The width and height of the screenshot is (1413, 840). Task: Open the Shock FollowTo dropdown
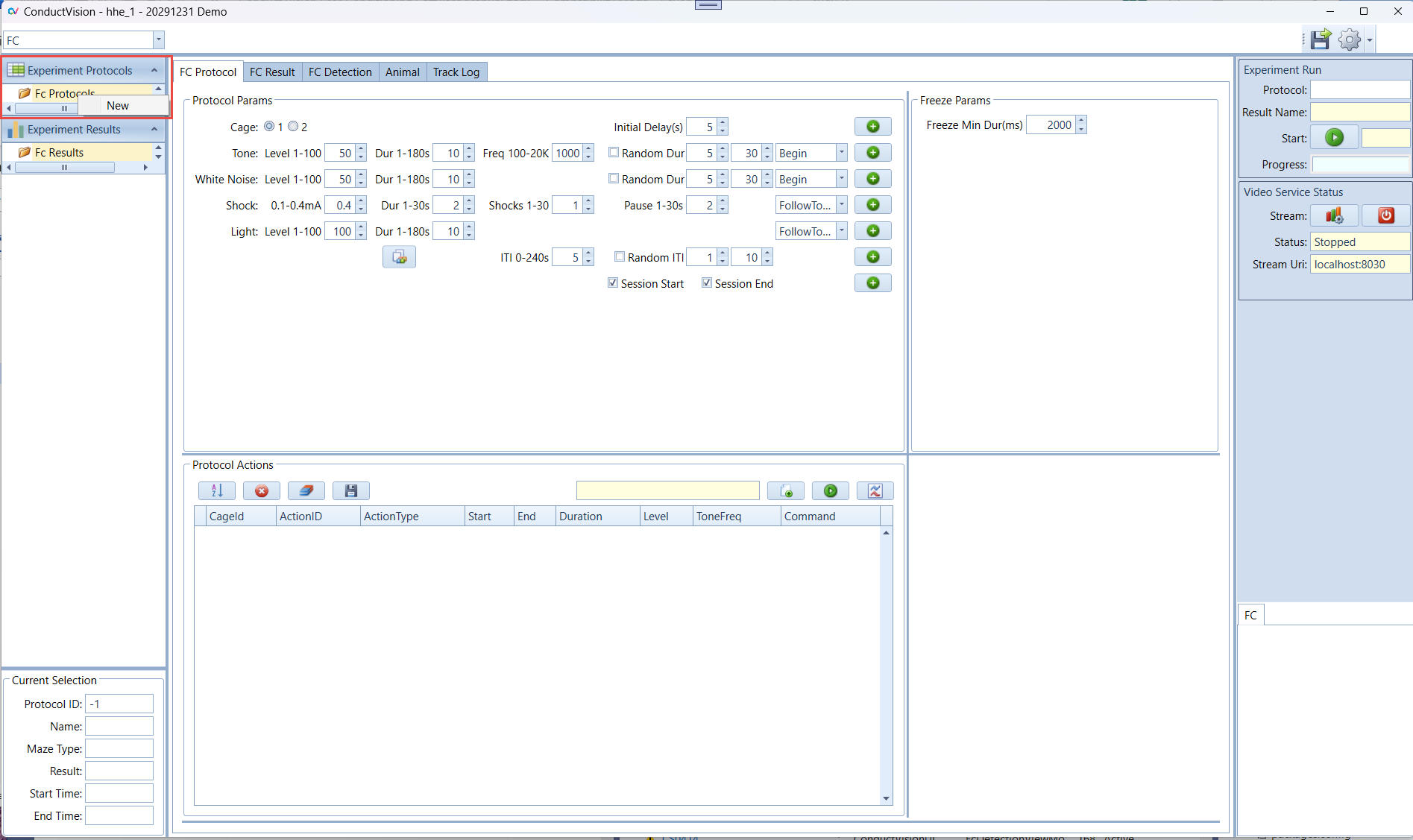[841, 205]
